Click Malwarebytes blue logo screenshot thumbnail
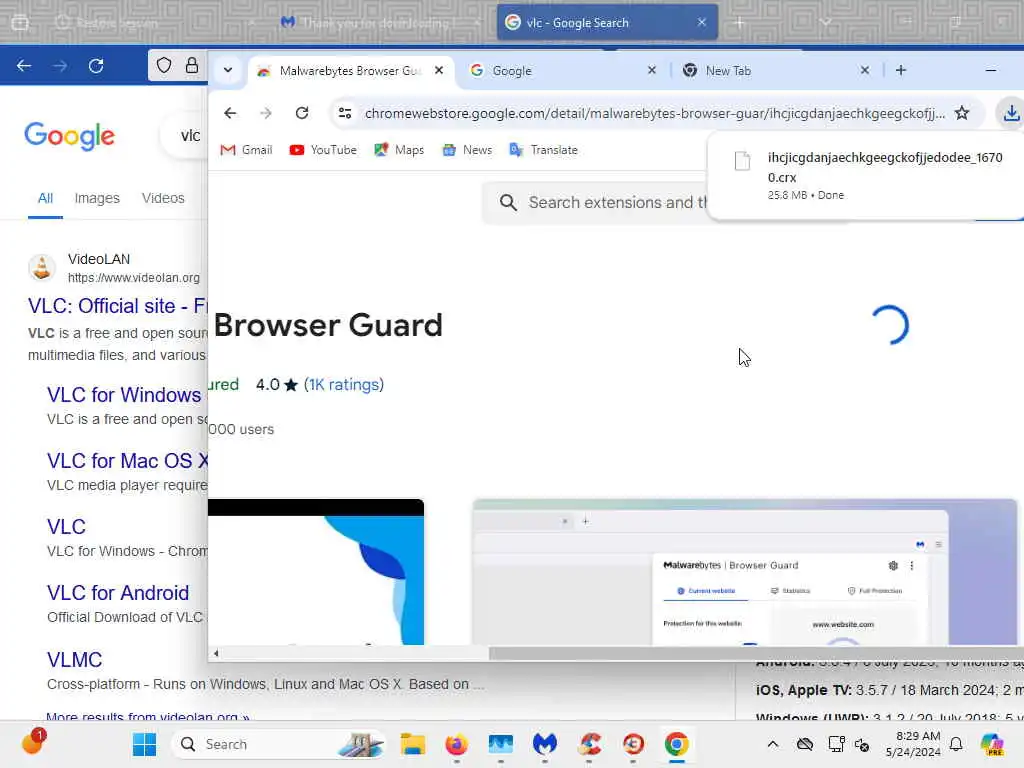The width and height of the screenshot is (1024, 768). click(x=316, y=572)
